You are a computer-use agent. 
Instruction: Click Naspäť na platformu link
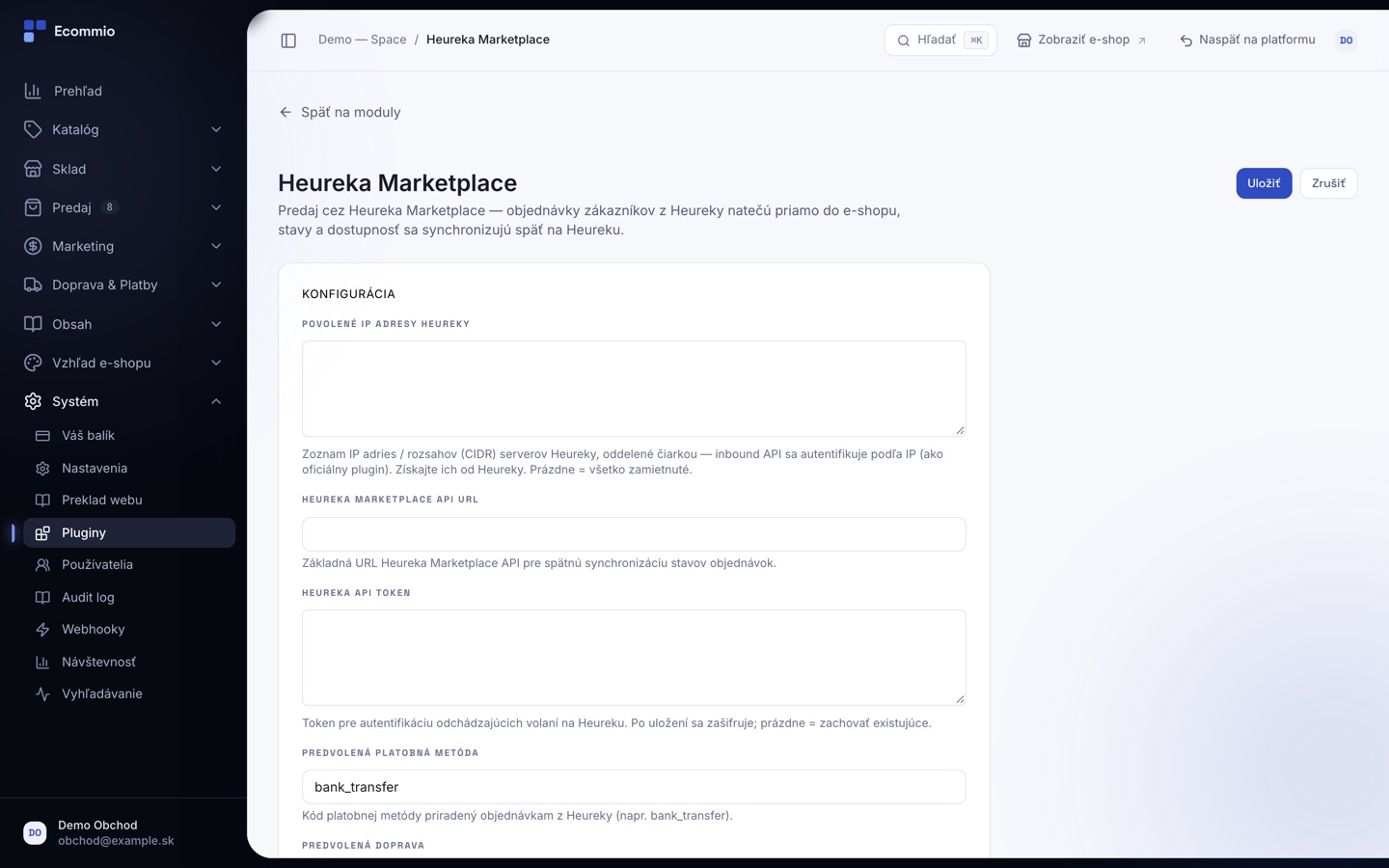[x=1247, y=41]
